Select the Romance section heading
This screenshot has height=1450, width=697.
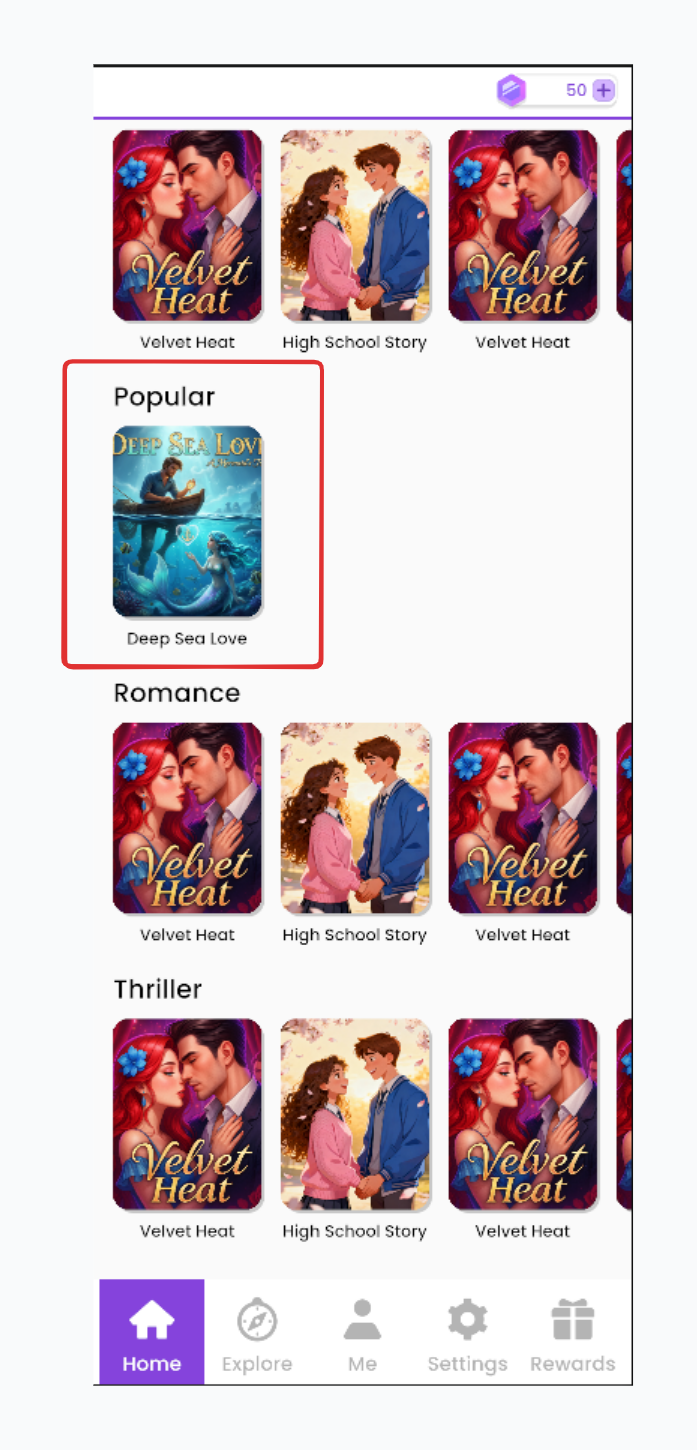click(x=177, y=693)
